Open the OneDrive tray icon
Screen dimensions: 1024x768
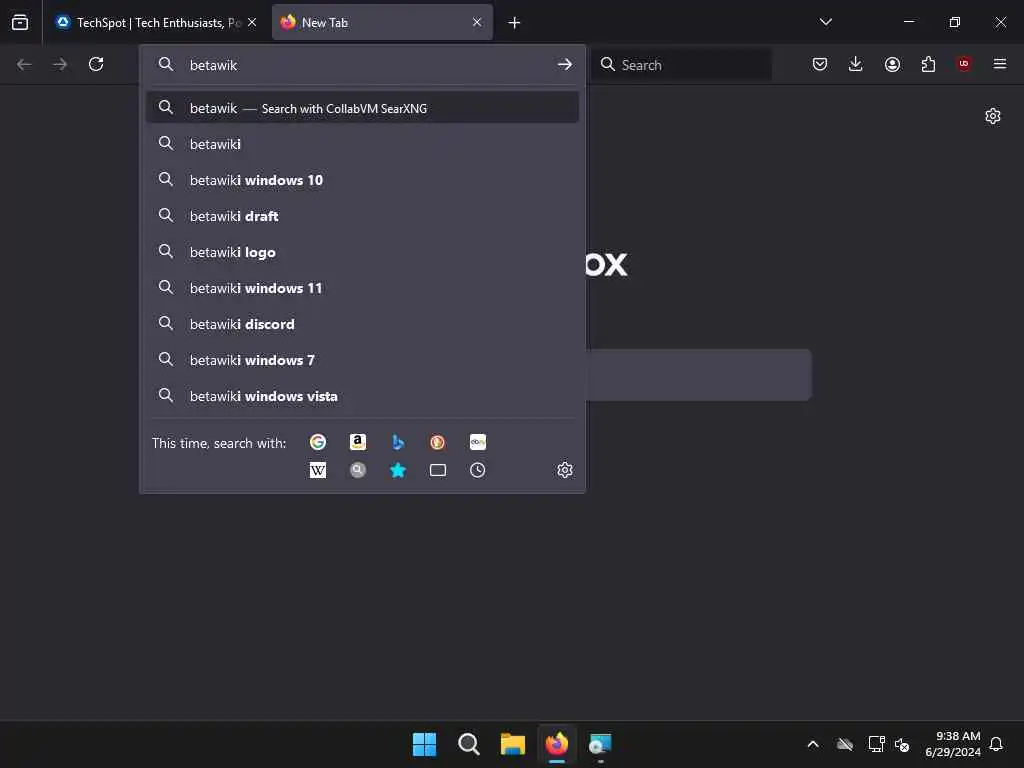coord(845,744)
